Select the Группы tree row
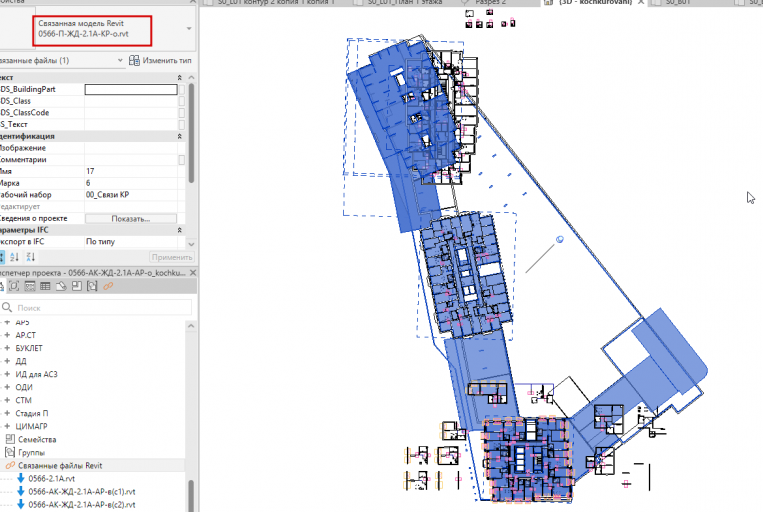 click(31, 452)
